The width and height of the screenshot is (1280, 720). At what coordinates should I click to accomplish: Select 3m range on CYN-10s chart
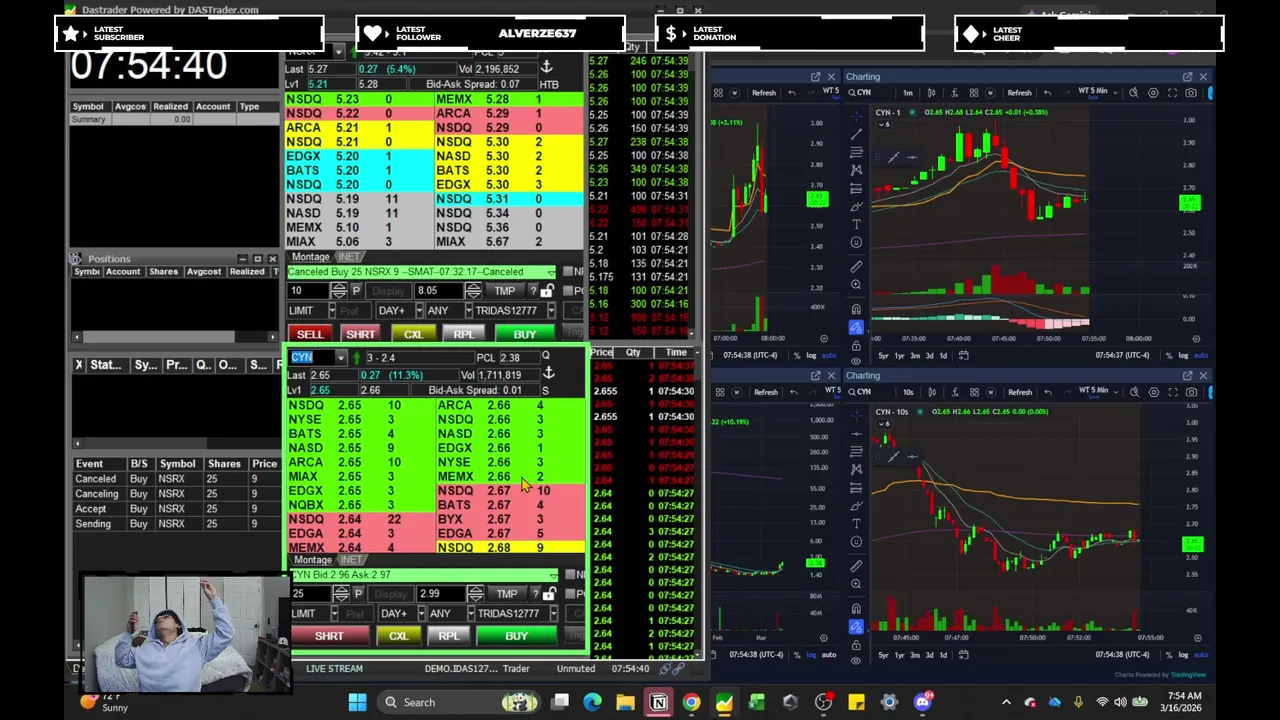point(913,654)
